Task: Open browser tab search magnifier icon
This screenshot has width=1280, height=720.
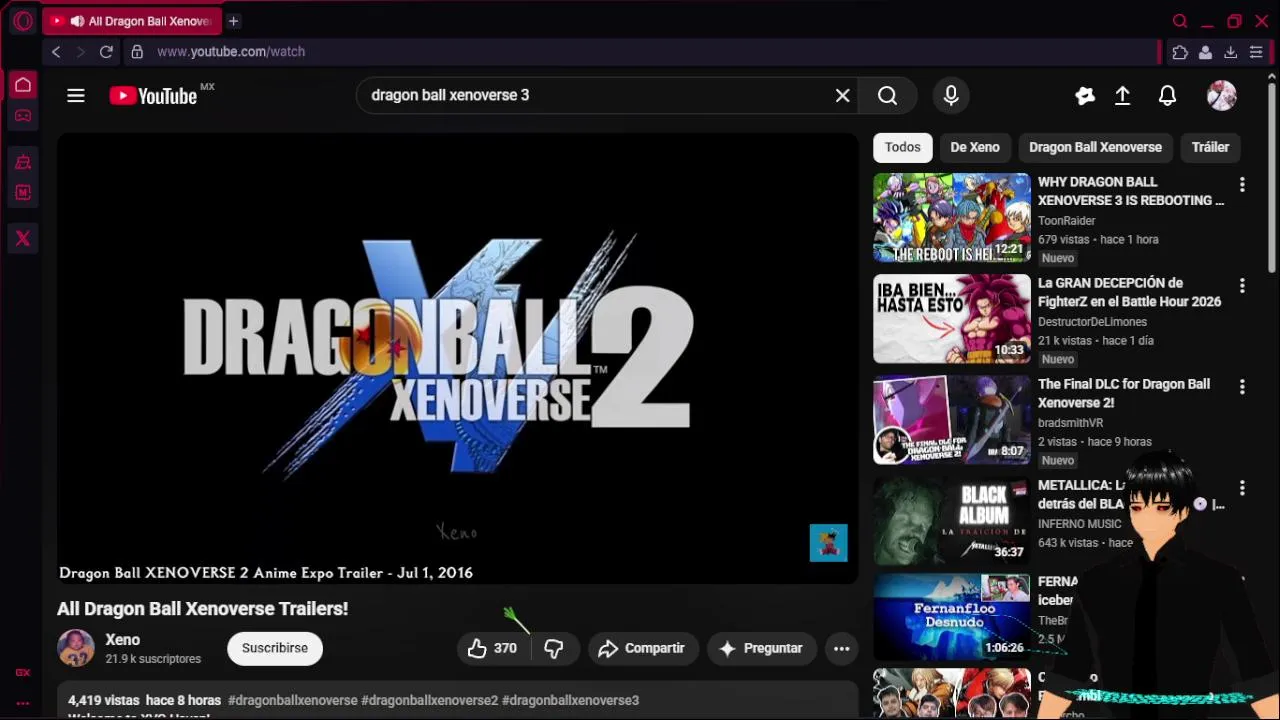Action: (x=1180, y=21)
